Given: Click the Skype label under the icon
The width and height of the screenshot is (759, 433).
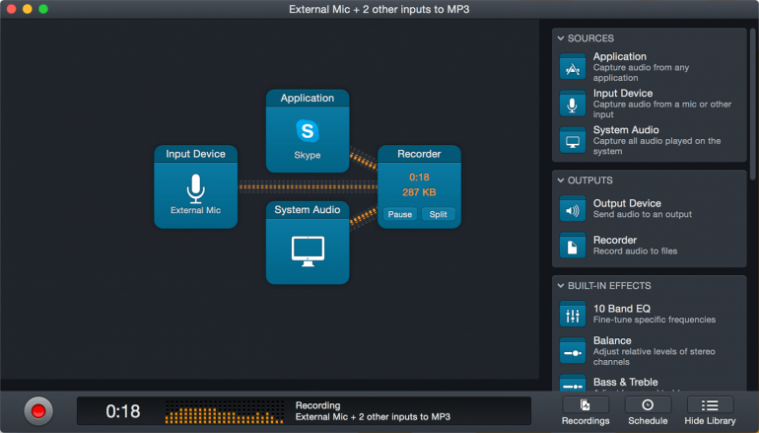Looking at the screenshot, I should (x=307, y=155).
